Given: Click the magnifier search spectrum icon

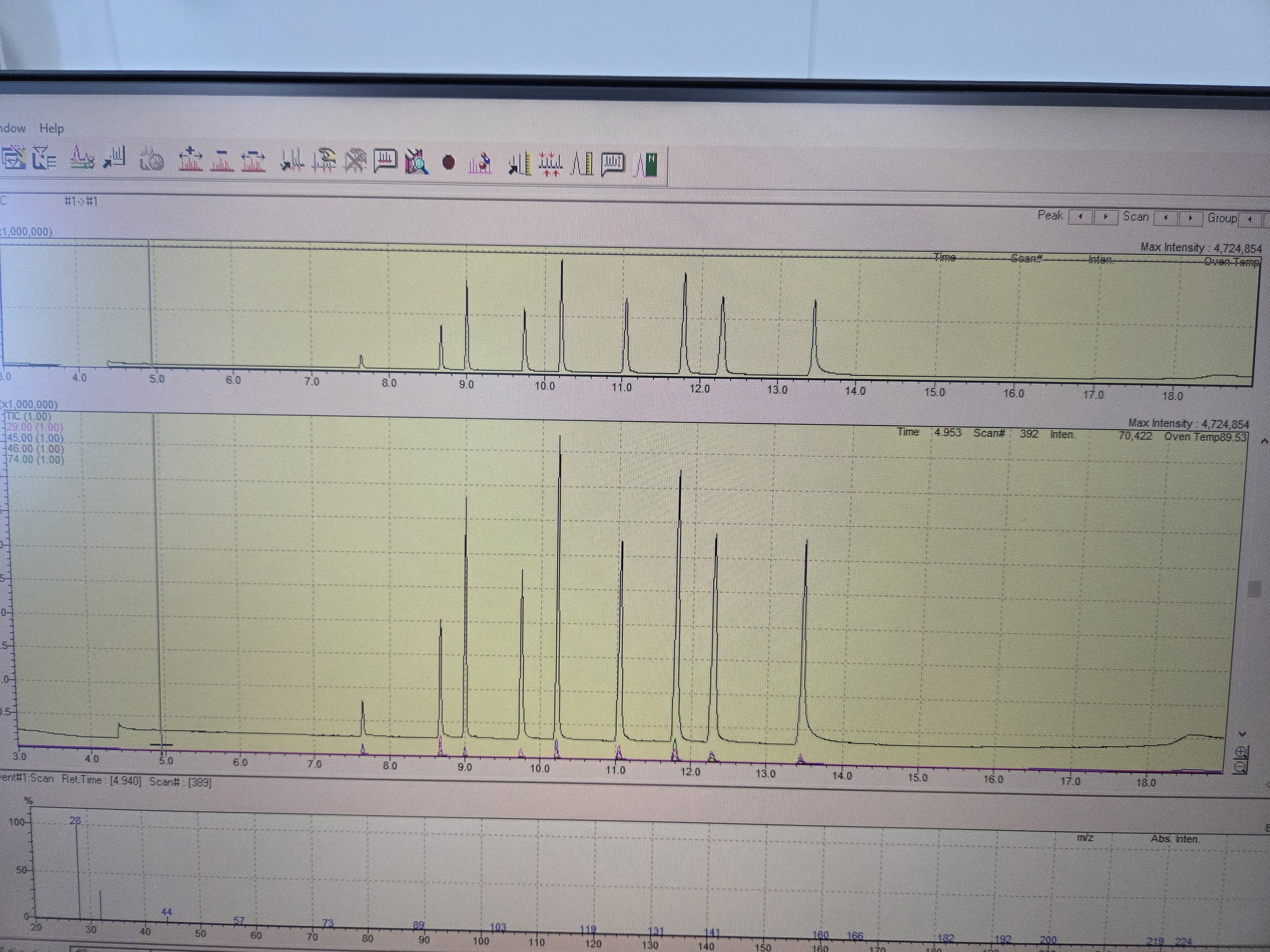Looking at the screenshot, I should 417,162.
